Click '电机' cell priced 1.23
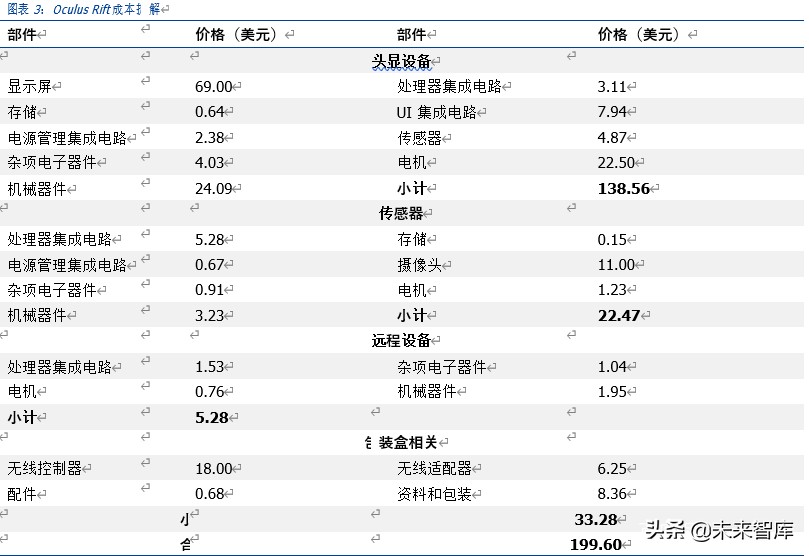Image resolution: width=809 pixels, height=556 pixels. pos(411,290)
